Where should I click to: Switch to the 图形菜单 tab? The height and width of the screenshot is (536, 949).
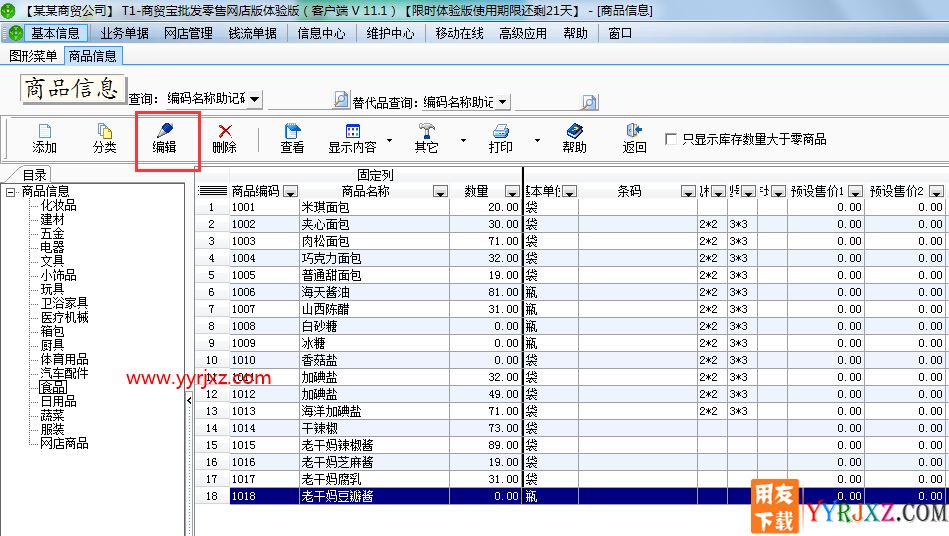(x=33, y=56)
